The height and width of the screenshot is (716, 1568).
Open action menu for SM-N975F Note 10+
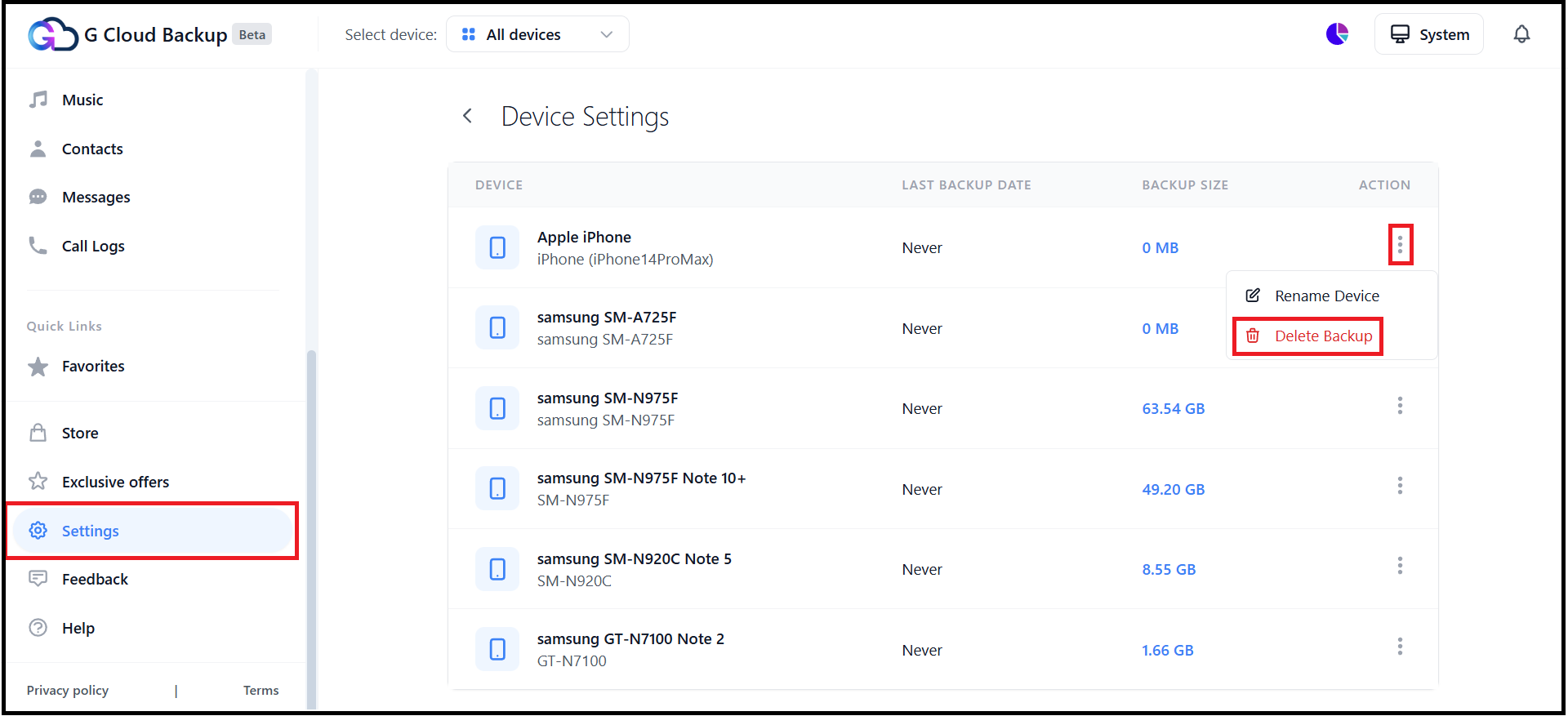[x=1400, y=486]
